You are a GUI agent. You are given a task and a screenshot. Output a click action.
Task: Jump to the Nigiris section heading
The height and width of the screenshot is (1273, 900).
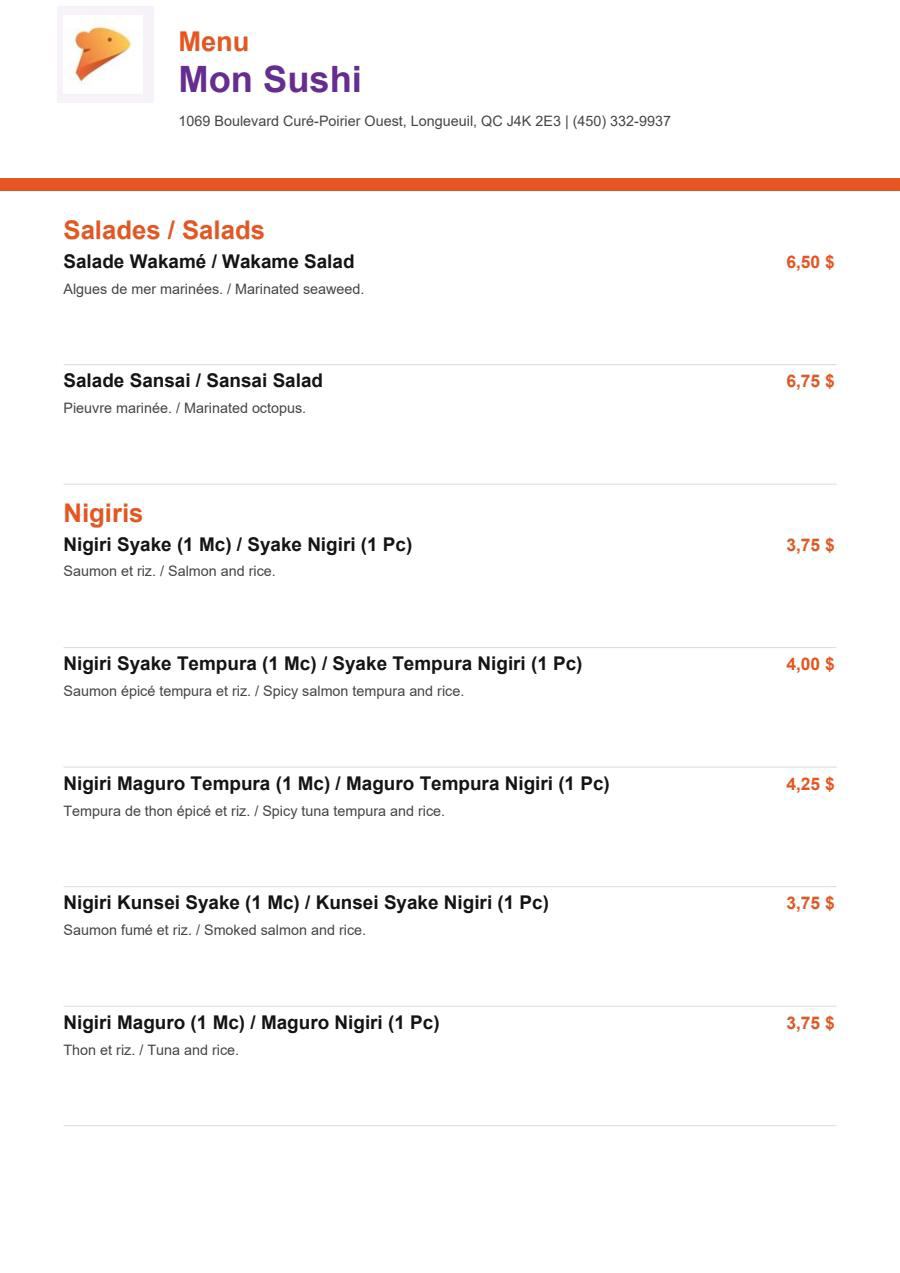point(103,513)
